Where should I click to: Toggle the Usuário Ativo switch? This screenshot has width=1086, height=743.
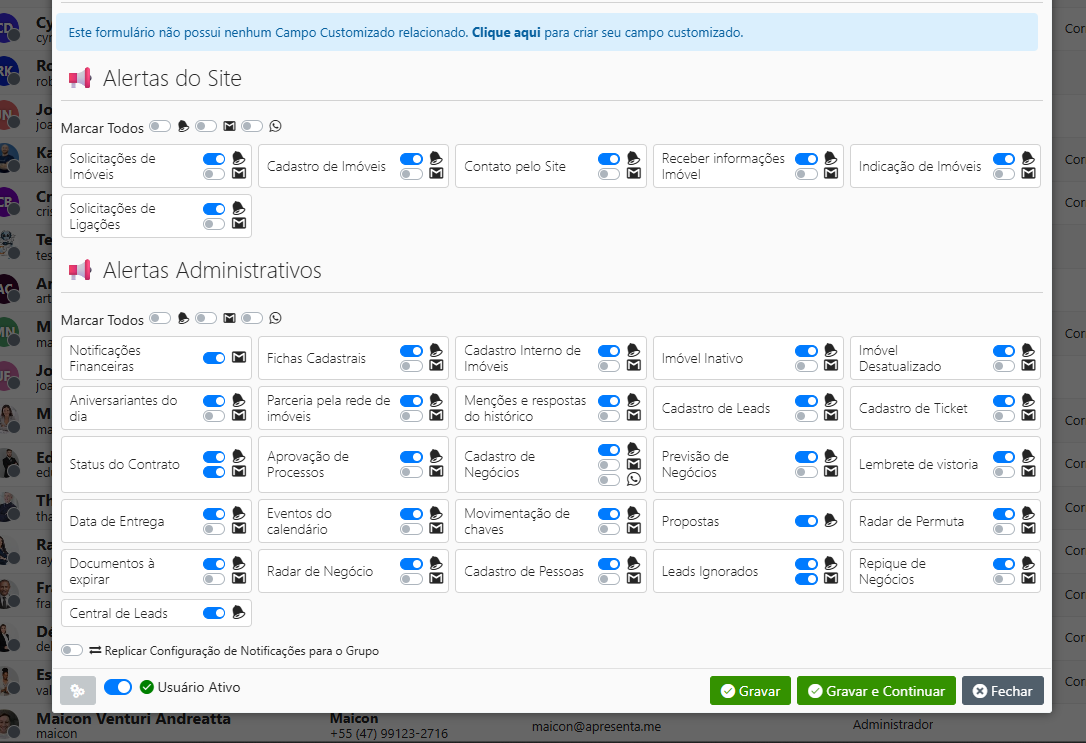click(x=118, y=687)
